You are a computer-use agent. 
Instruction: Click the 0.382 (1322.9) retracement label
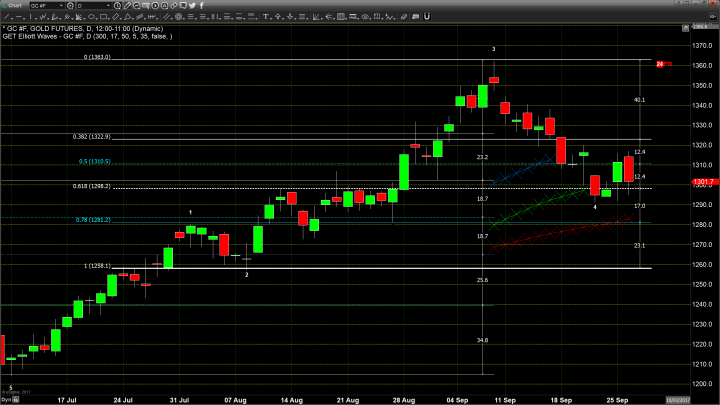(x=91, y=137)
